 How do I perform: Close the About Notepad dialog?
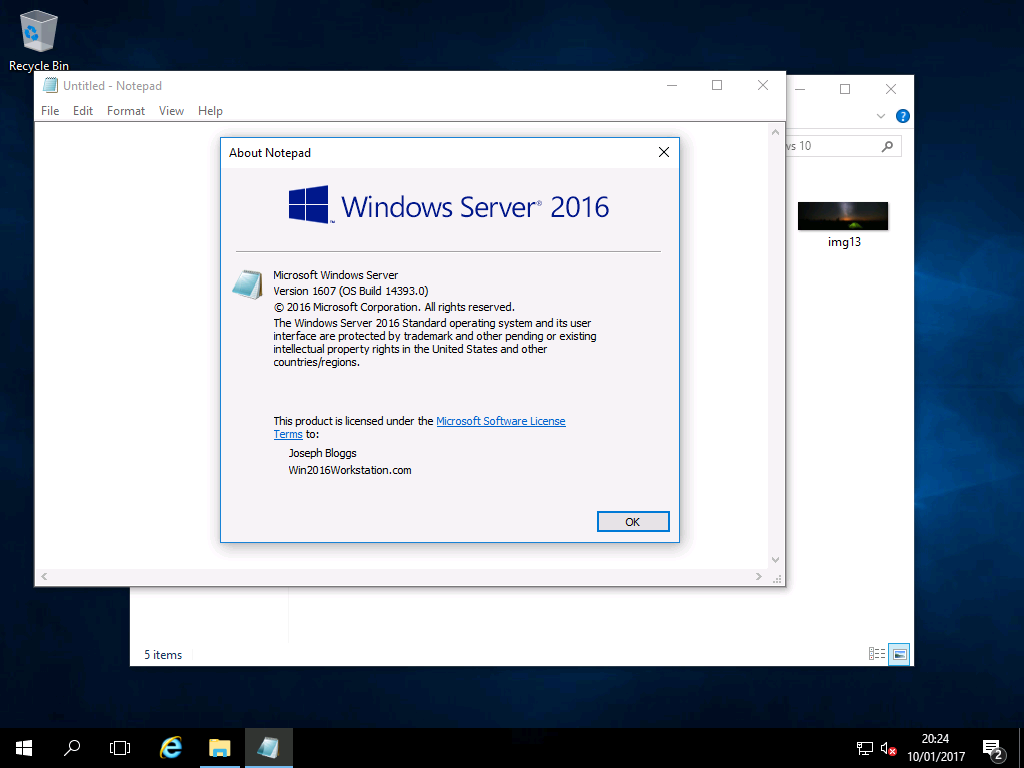pyautogui.click(x=664, y=152)
